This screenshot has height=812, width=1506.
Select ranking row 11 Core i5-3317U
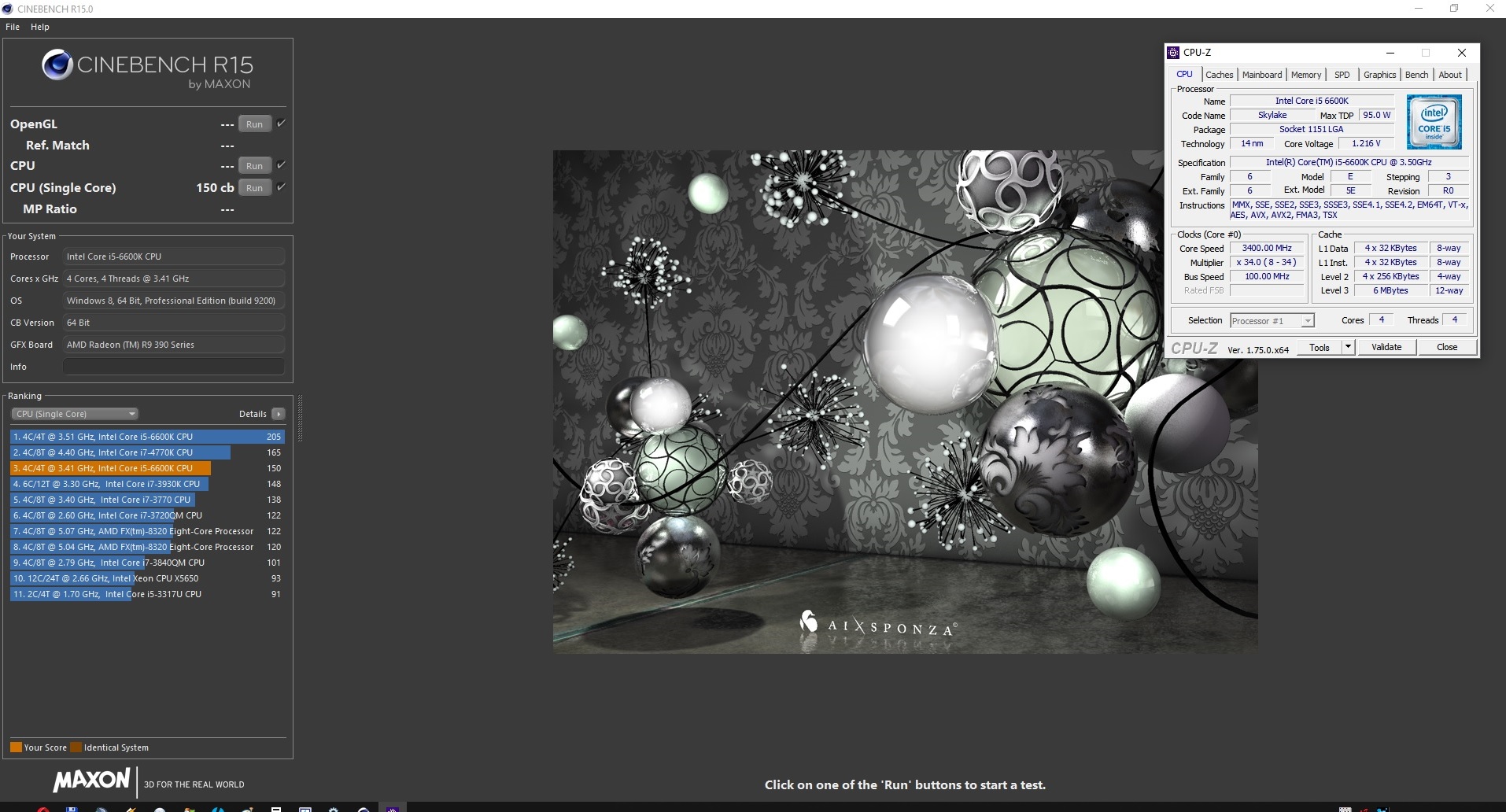(147, 594)
